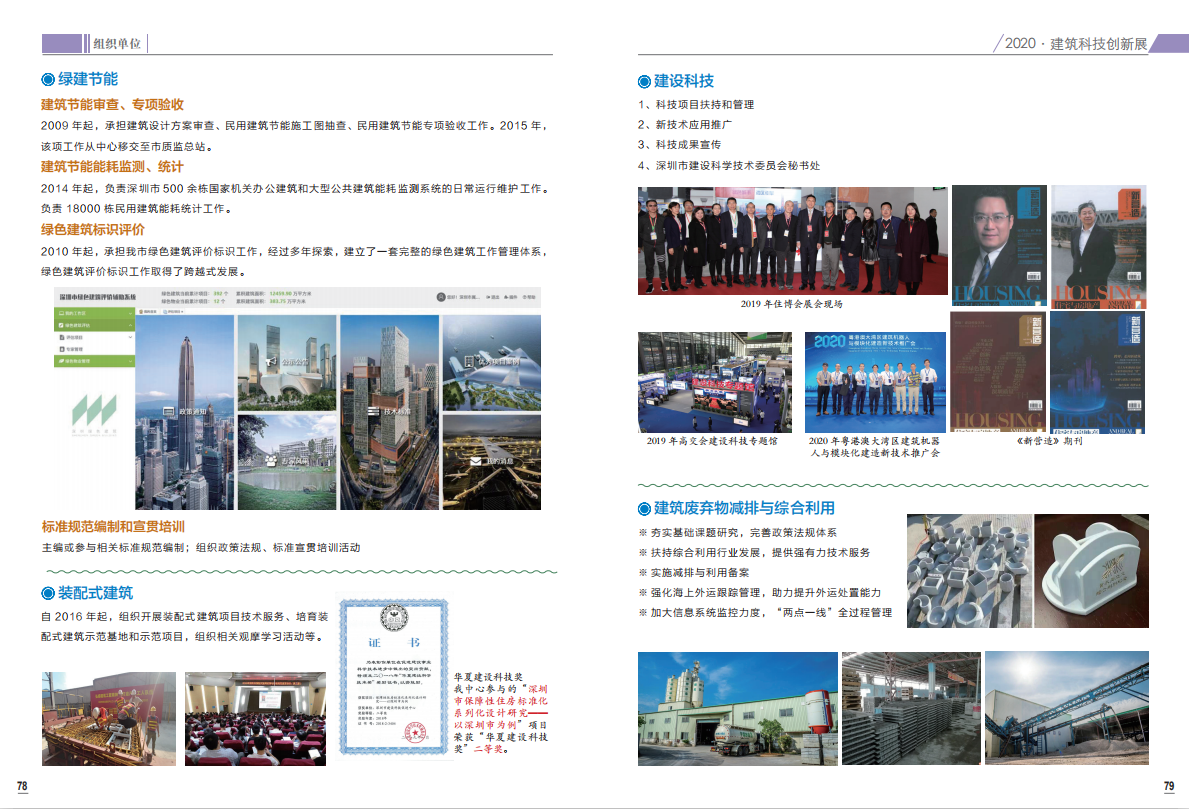
Task: Click the 帮助 help link
Action: (527, 297)
